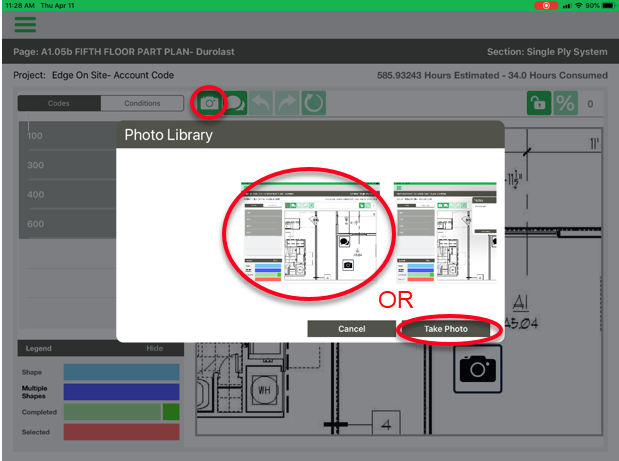This screenshot has height=461, width=619.
Task: Switch to the Conditions tab
Action: coord(142,103)
